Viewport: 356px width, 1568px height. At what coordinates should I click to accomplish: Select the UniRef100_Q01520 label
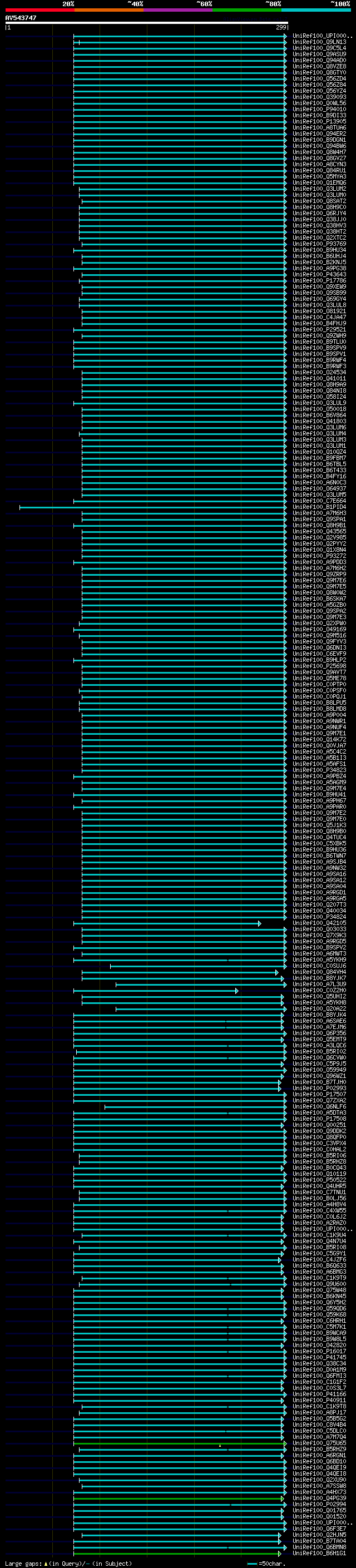(x=319, y=1516)
